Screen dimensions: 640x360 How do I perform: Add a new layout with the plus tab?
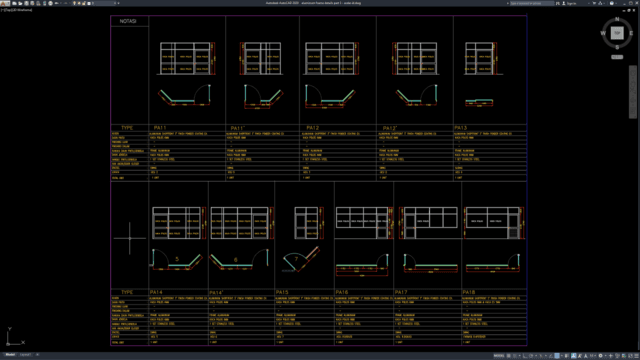[x=37, y=355]
